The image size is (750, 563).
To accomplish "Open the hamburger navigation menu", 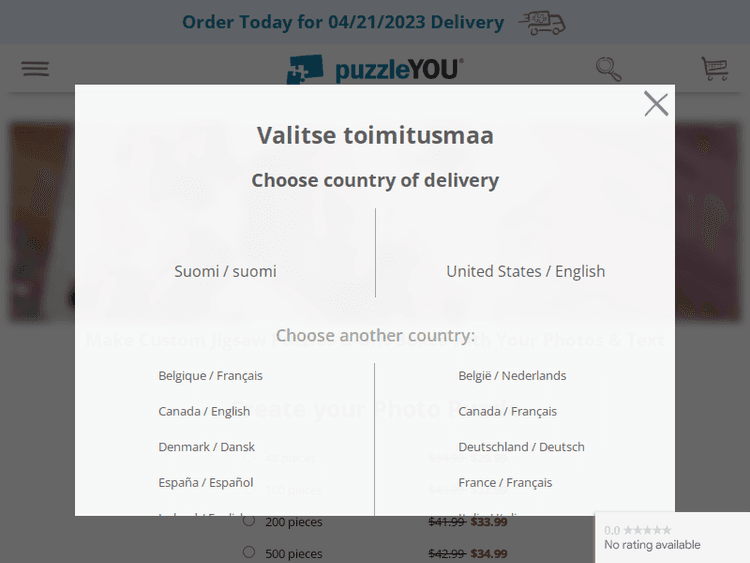I will (x=35, y=69).
